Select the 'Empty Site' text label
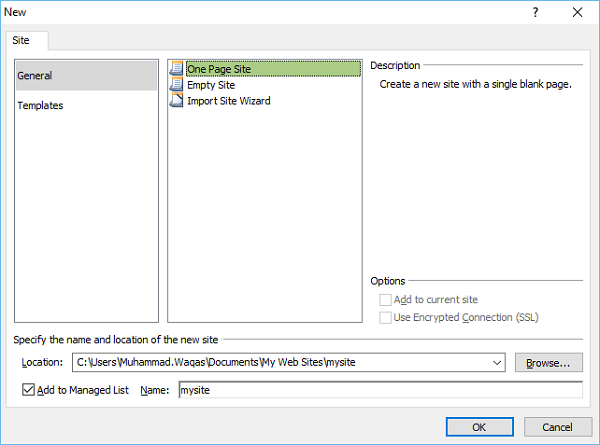Screen dimensions: 600x445 (x=211, y=85)
